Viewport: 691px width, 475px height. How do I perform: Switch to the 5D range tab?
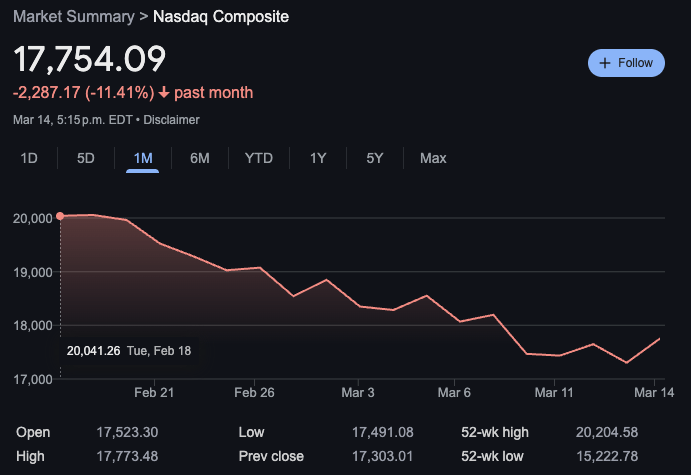(85, 158)
